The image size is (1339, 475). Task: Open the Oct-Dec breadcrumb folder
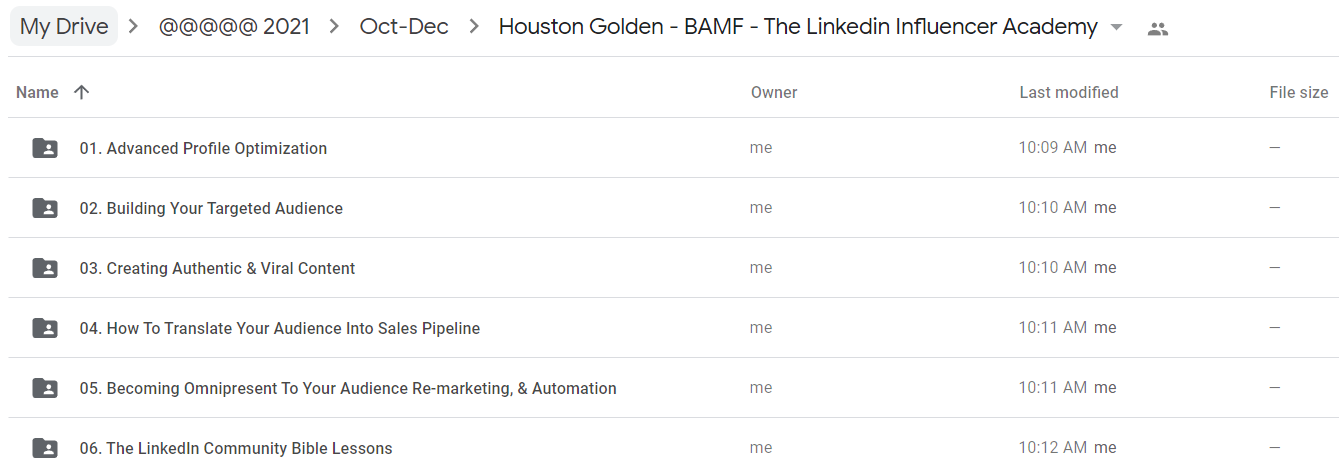pyautogui.click(x=404, y=27)
